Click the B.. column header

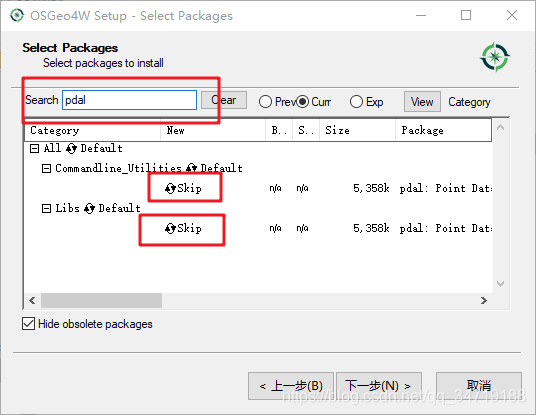click(279, 130)
